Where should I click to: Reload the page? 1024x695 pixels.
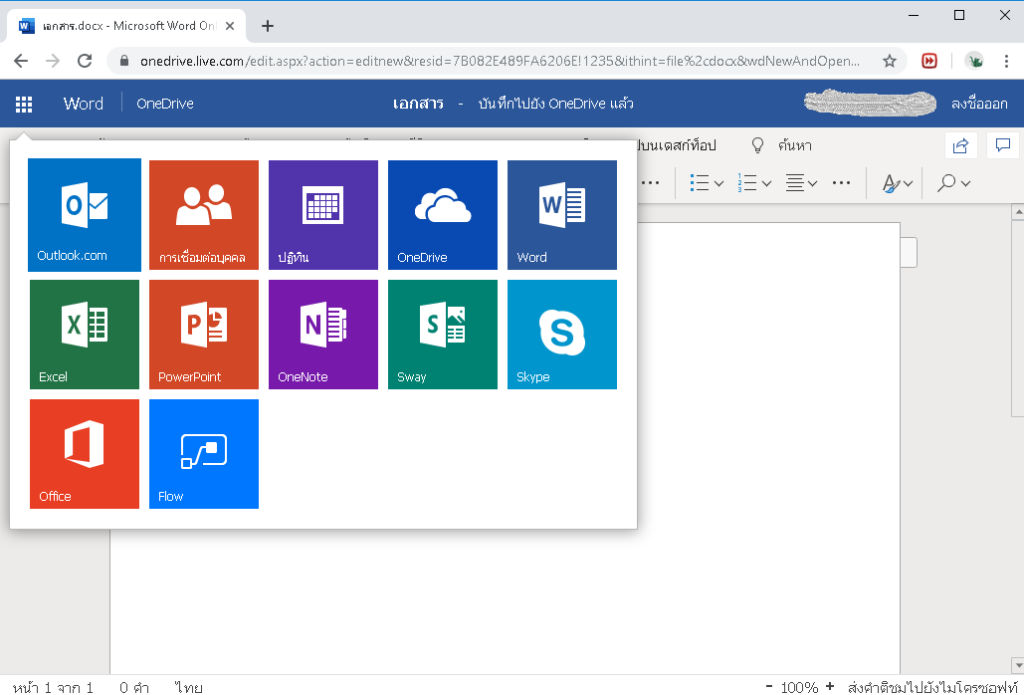pos(84,61)
